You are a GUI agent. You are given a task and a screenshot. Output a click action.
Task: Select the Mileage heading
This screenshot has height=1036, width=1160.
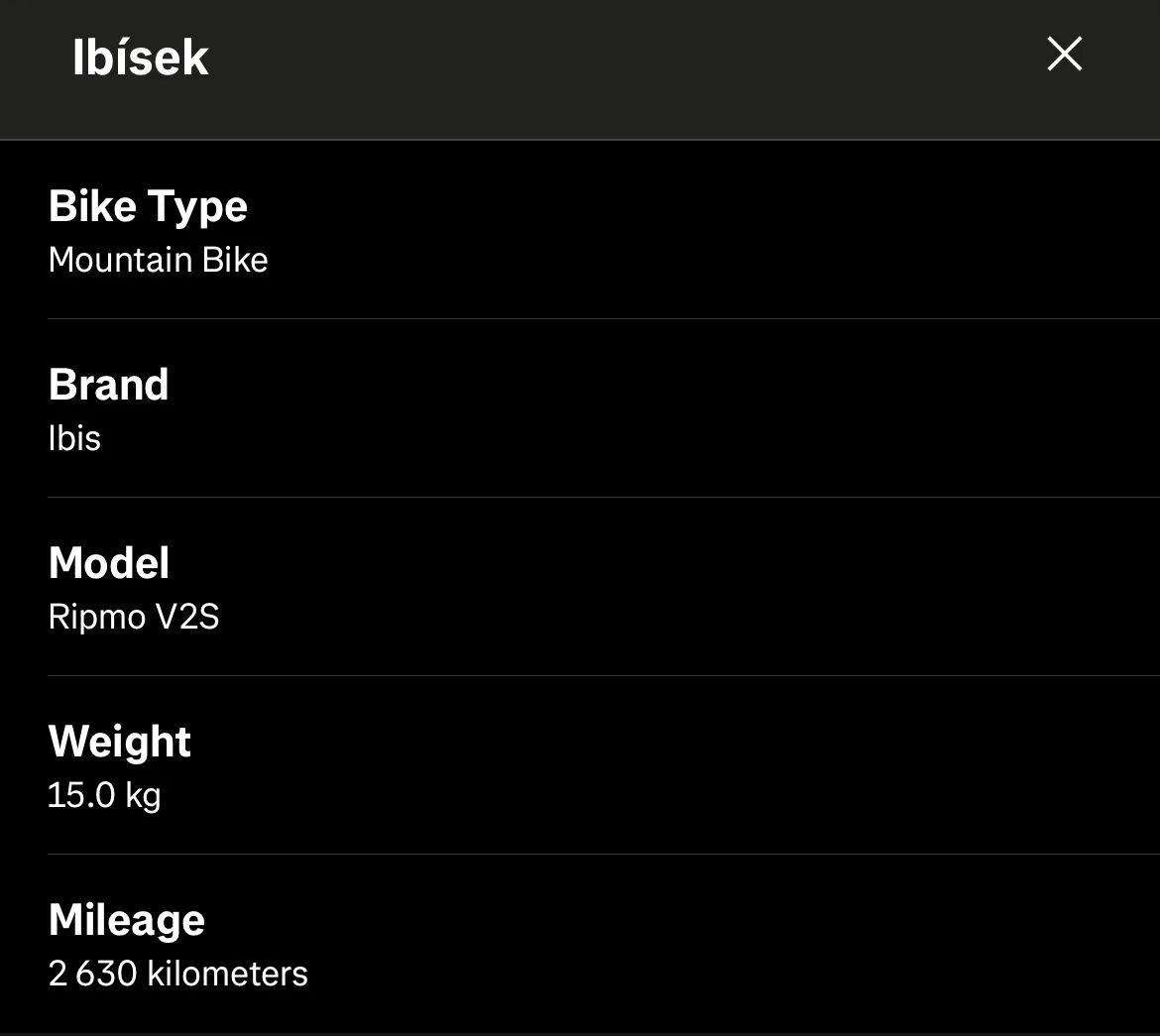click(x=126, y=920)
